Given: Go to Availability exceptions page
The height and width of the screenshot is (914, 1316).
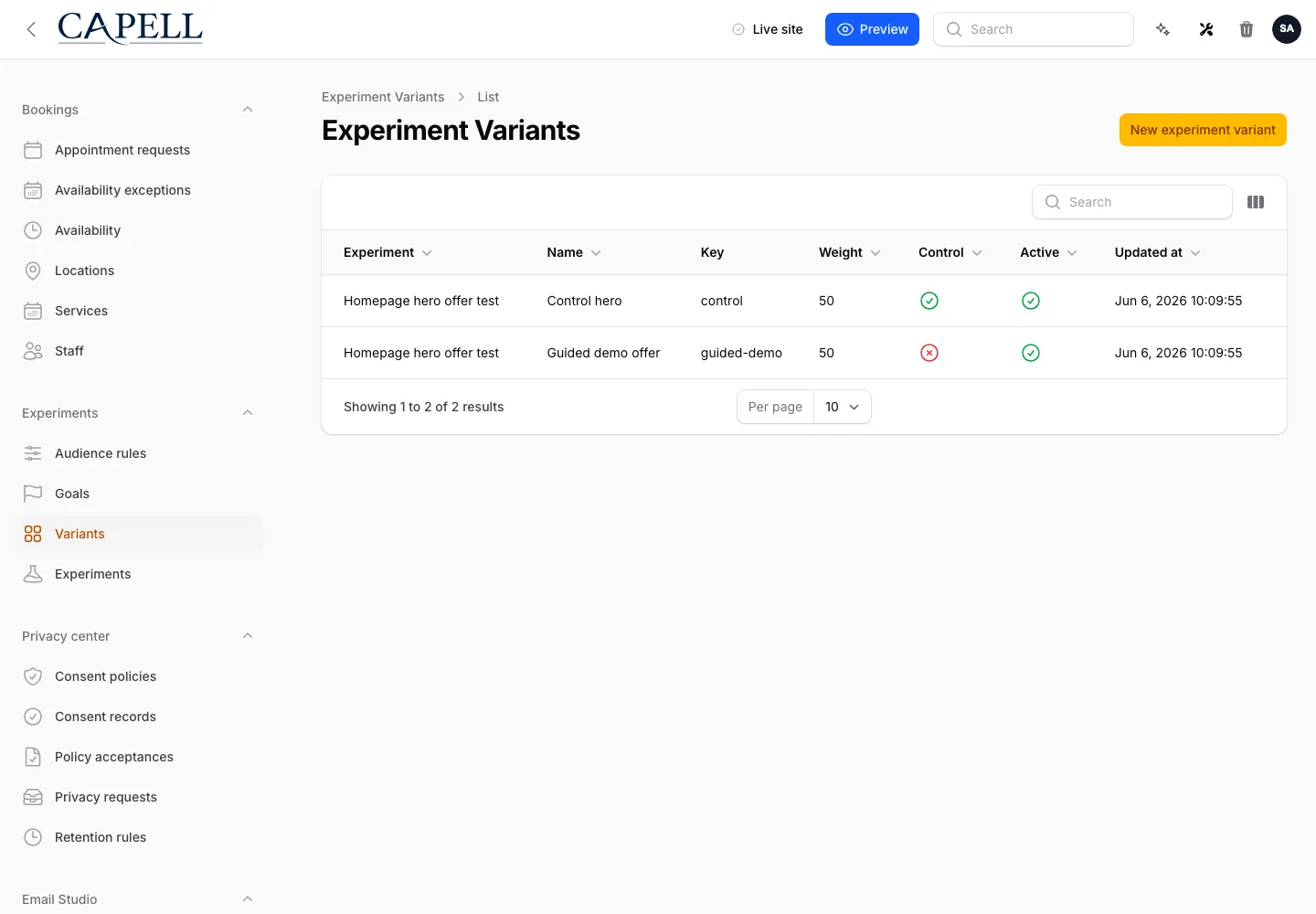Looking at the screenshot, I should coord(139,190).
